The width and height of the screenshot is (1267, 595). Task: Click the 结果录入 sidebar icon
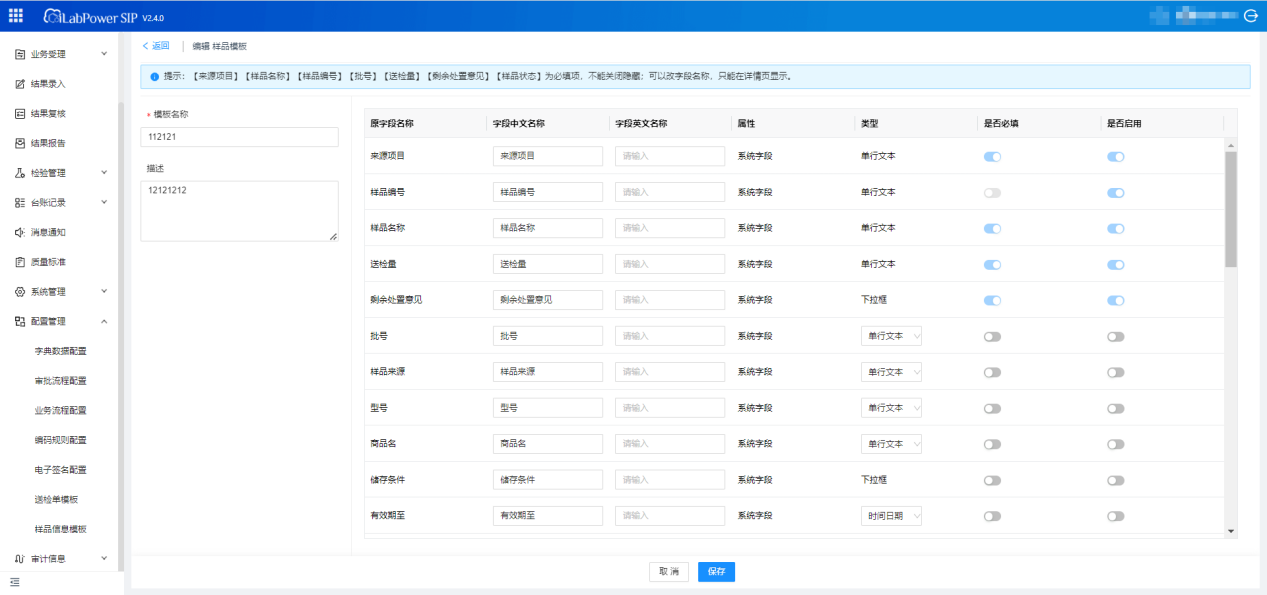(20, 84)
